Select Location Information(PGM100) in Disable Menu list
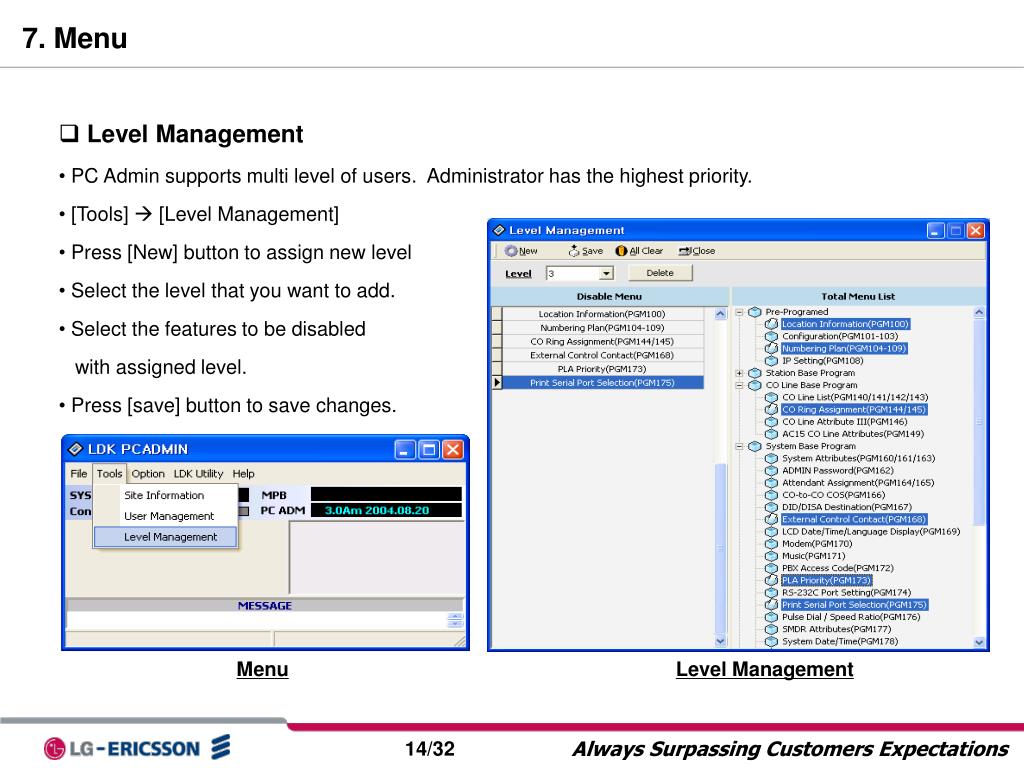Screen dimensions: 1024x768 point(602,314)
